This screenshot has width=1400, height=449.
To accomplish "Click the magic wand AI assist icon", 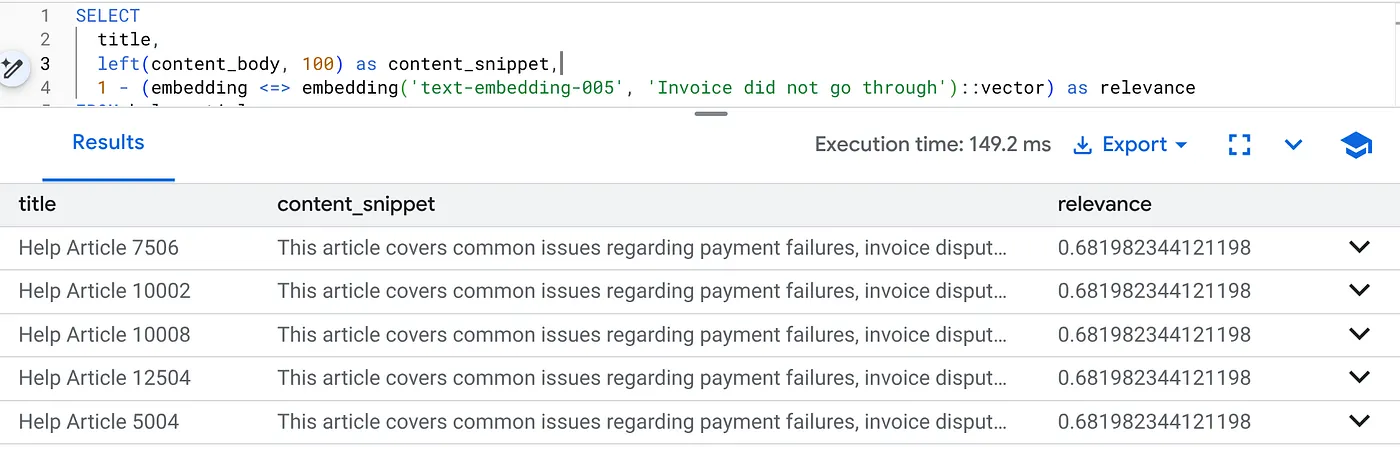I will click(x=12, y=68).
